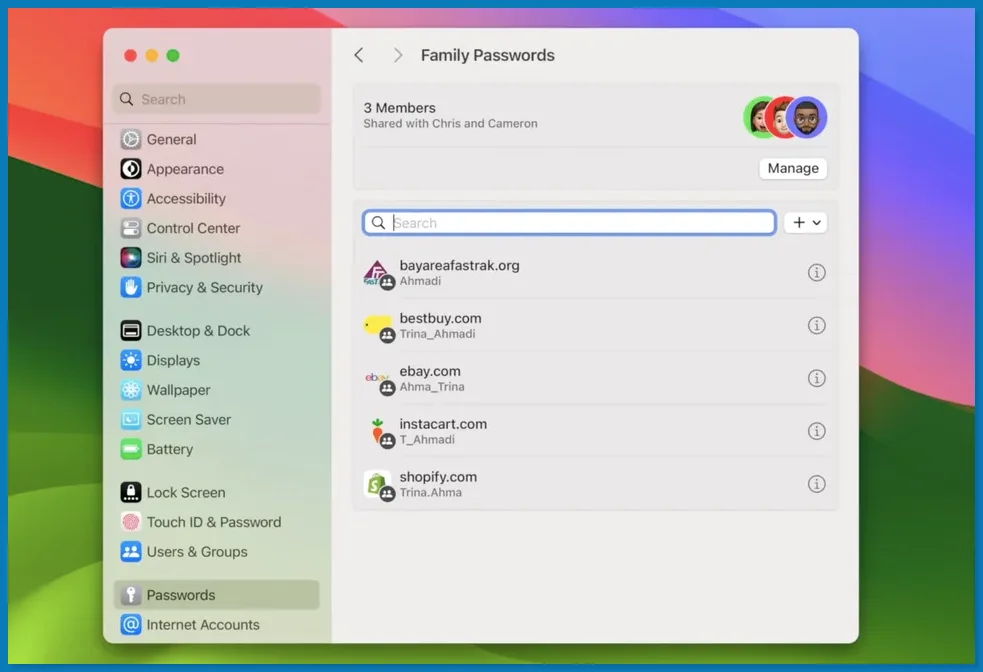The height and width of the screenshot is (672, 983).
Task: Open Internet Accounts in sidebar
Action: tap(202, 625)
